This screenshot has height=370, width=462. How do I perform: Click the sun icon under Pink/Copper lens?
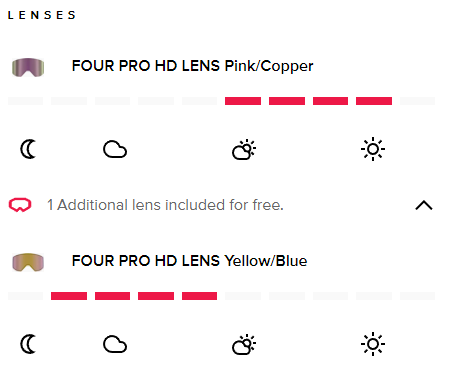click(x=373, y=149)
